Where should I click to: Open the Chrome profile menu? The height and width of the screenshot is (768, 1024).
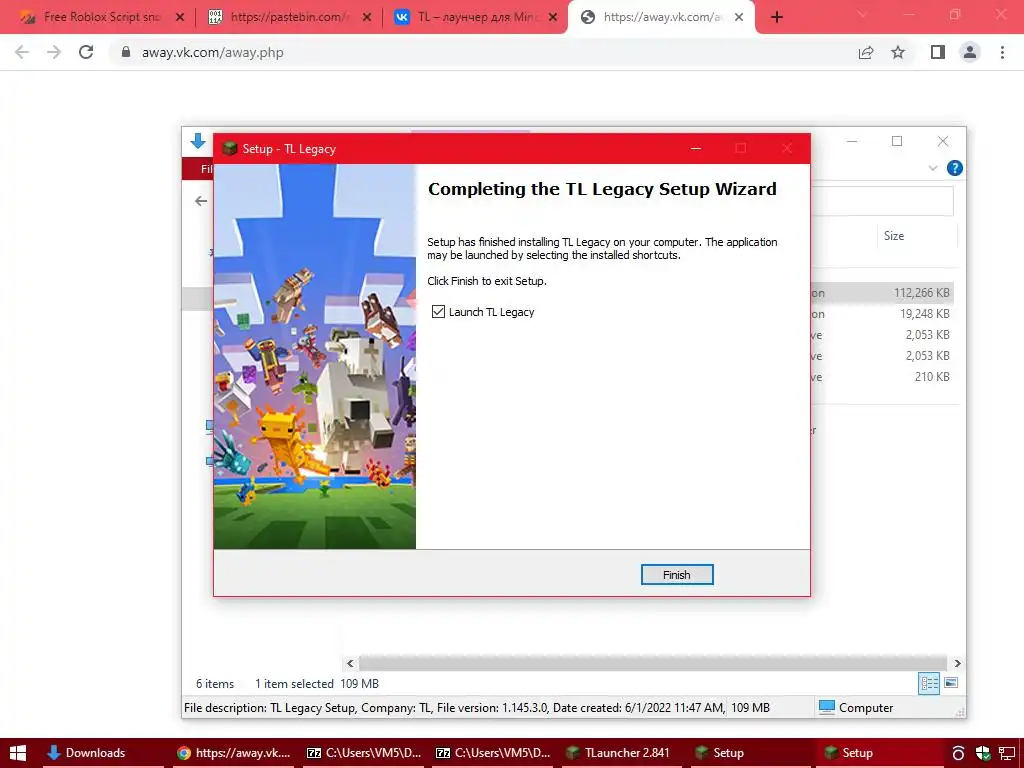pos(970,52)
